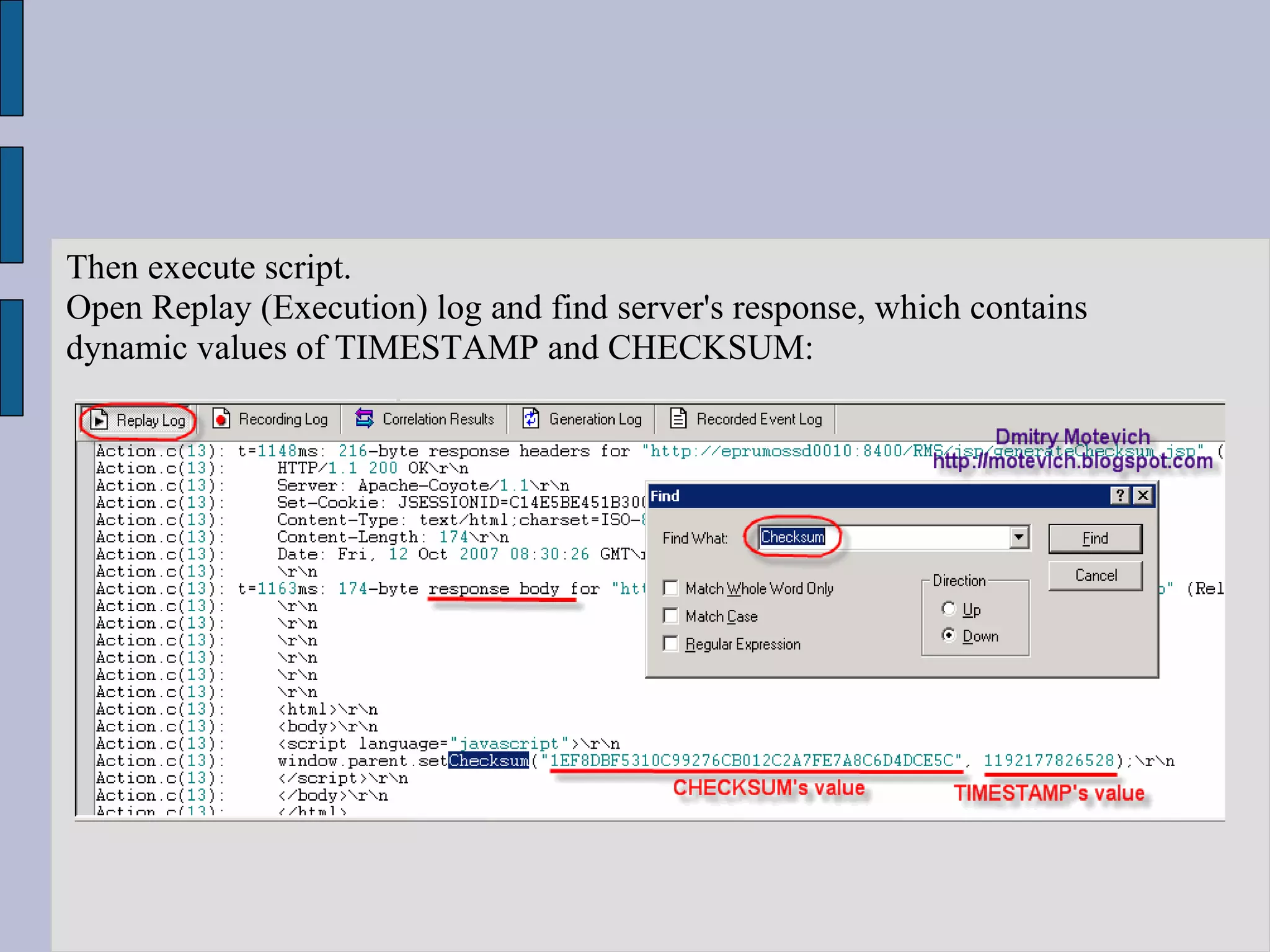Click the 'Content-Type: text/html' log line
Image resolution: width=1270 pixels, height=952 pixels.
(x=461, y=520)
